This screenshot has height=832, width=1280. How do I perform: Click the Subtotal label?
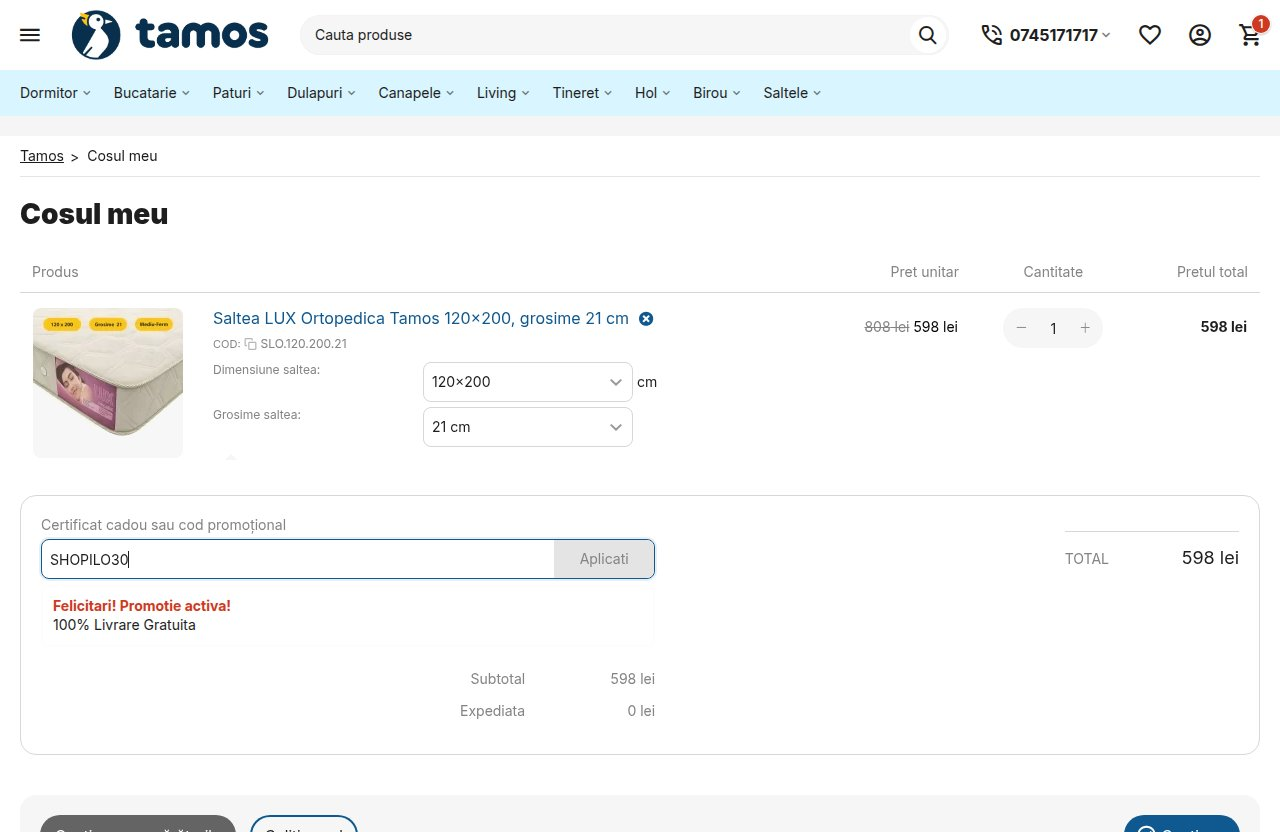pos(498,679)
